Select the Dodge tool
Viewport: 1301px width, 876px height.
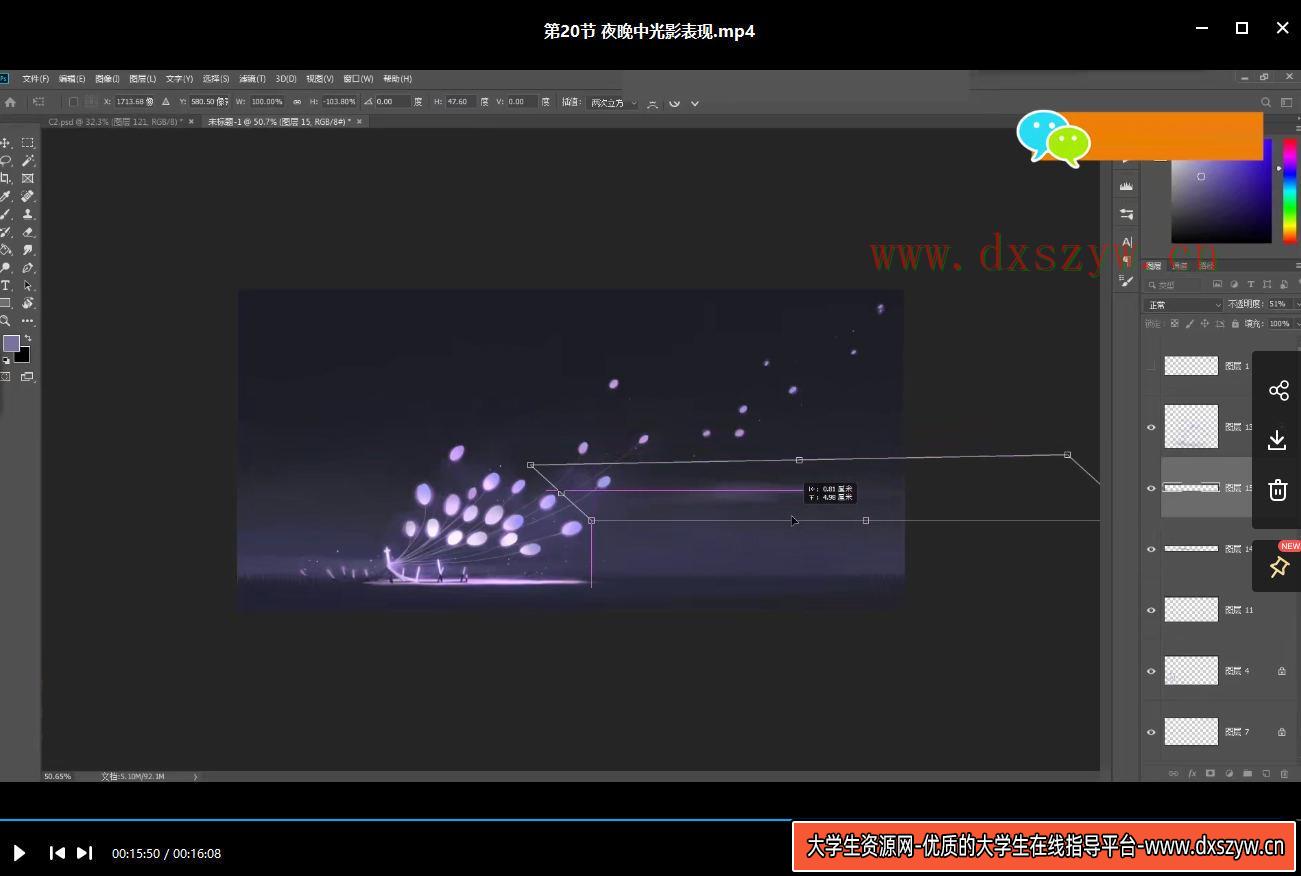6,268
